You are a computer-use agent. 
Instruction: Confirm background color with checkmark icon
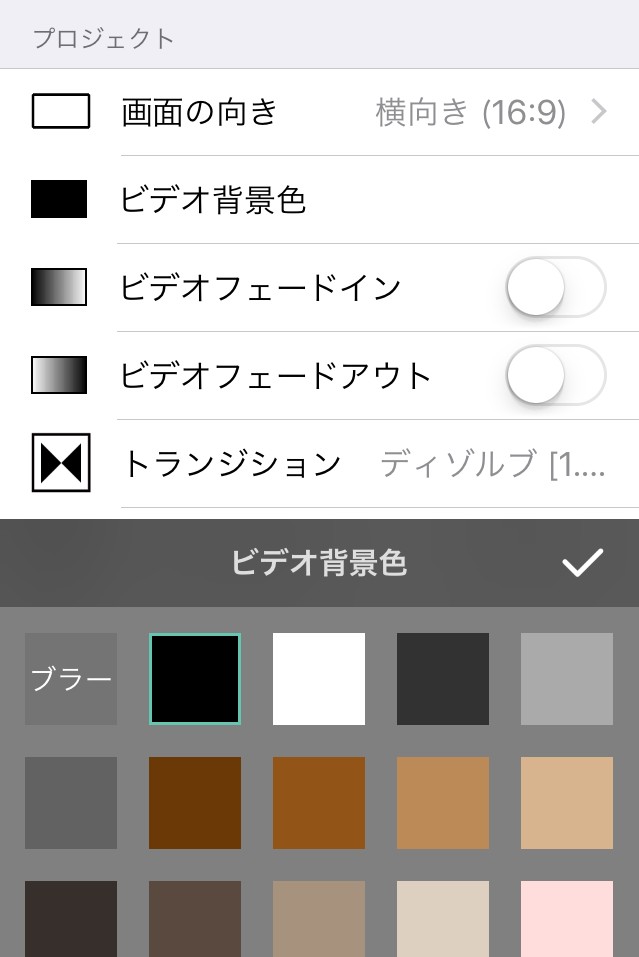[582, 563]
